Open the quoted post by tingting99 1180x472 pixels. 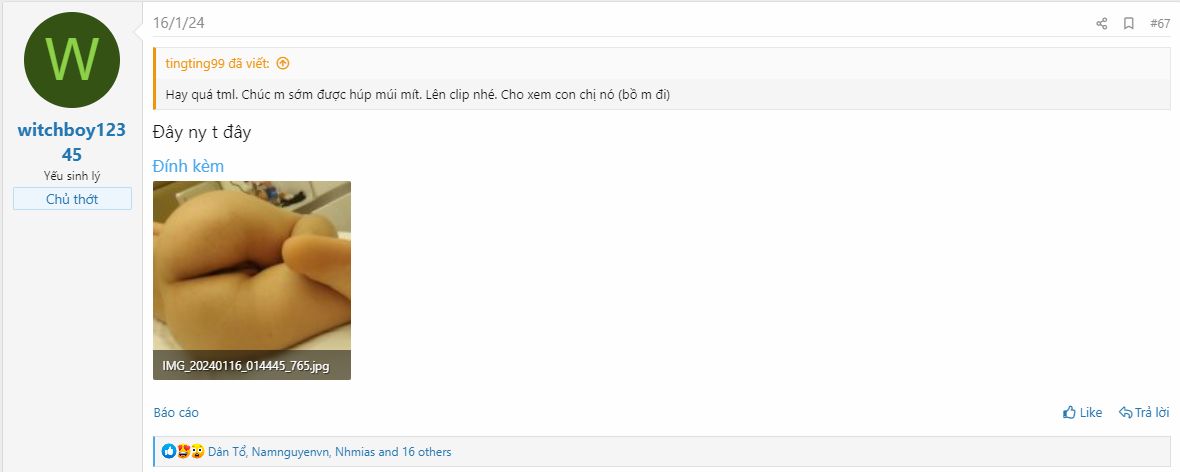coord(217,63)
